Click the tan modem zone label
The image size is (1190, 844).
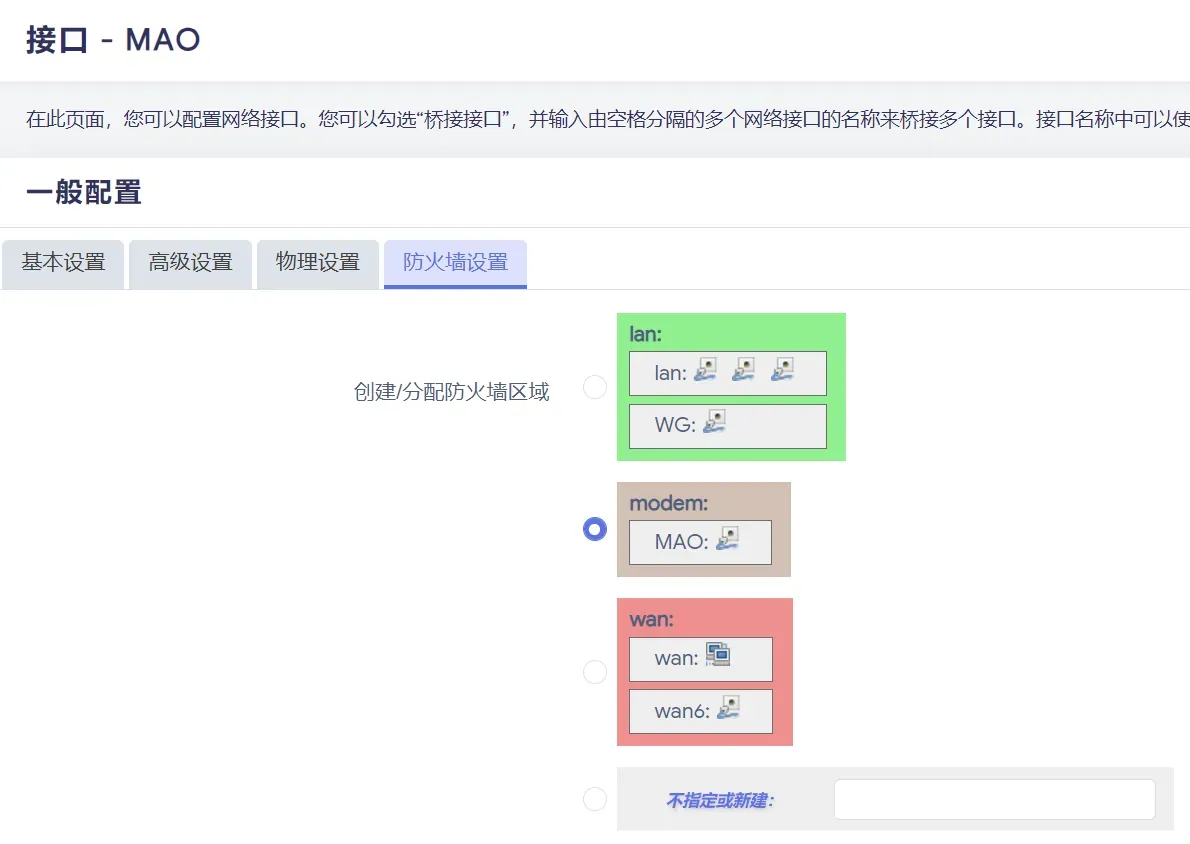(x=669, y=503)
